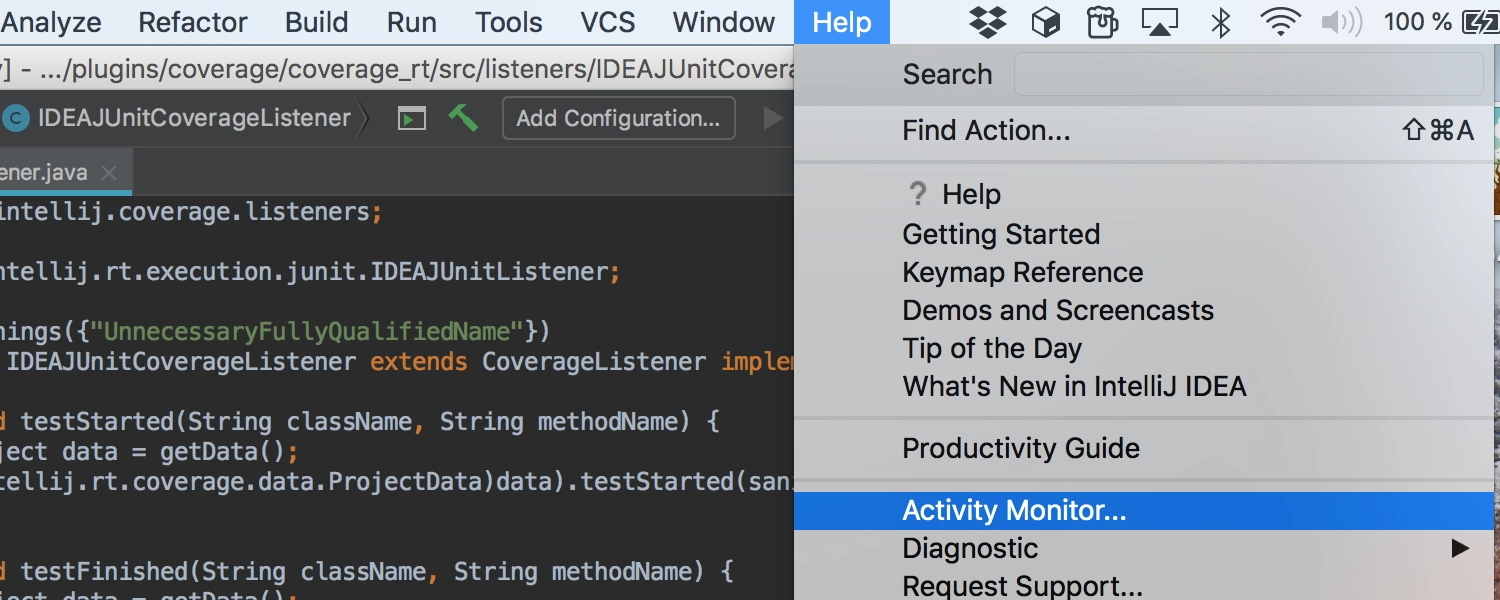Open the AirPlay display menu
Image resolution: width=1500 pixels, height=600 pixels.
coord(1160,22)
